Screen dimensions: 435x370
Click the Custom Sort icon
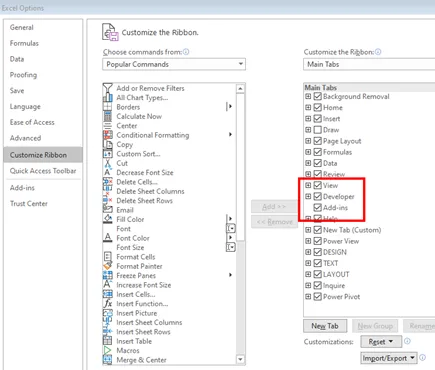(108, 154)
